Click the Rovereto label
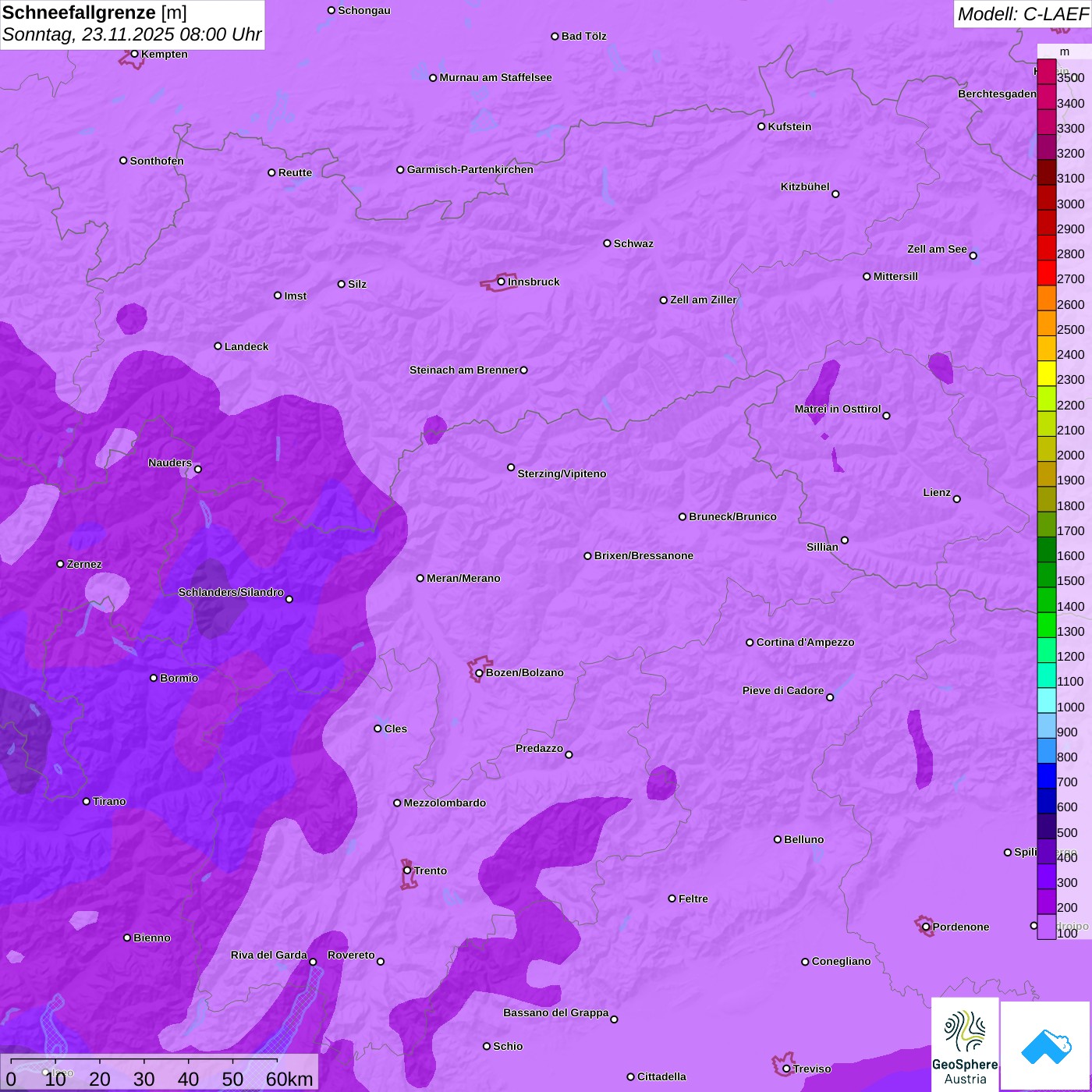This screenshot has width=1092, height=1092. point(351,955)
